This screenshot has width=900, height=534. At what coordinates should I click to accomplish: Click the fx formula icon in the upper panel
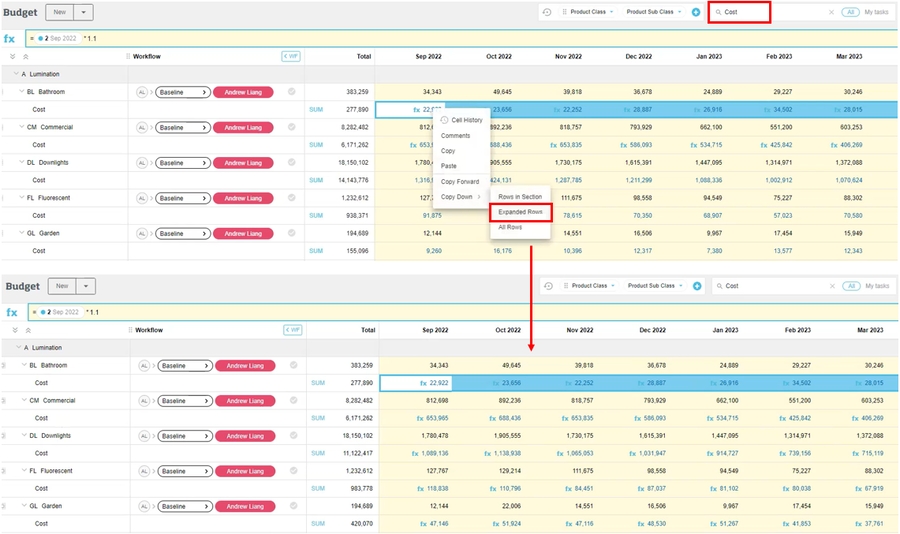coord(10,39)
